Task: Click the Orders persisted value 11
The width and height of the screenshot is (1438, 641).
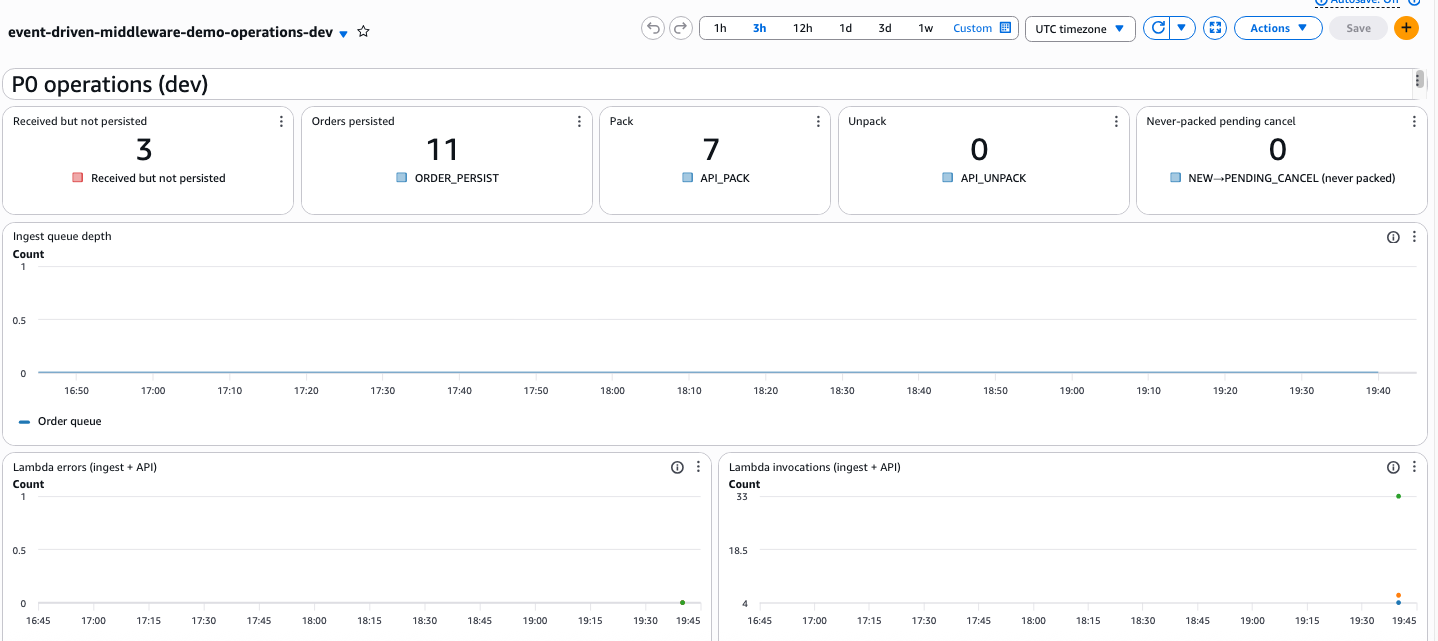Action: [x=442, y=150]
